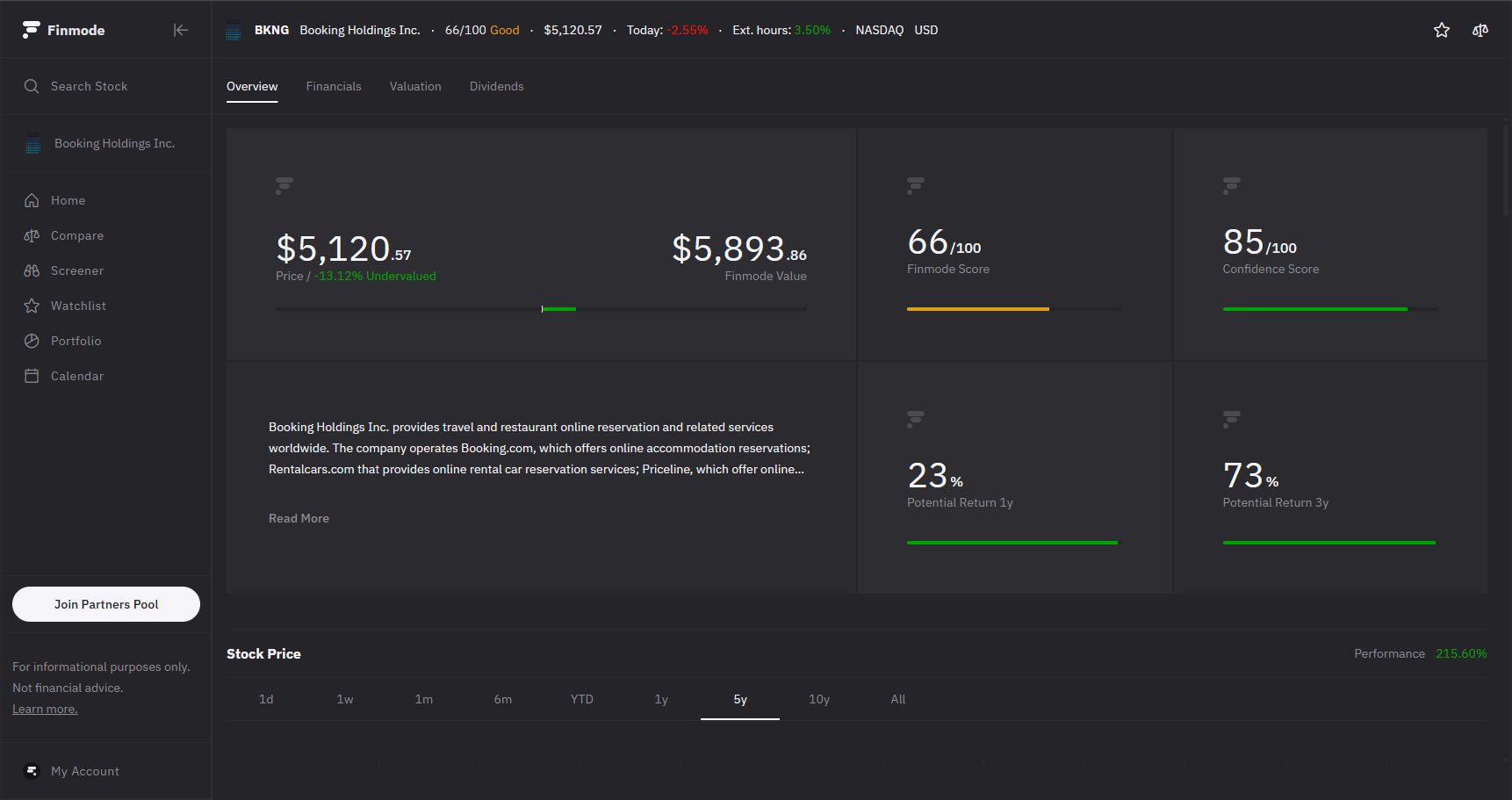Switch to the Valuation tab
The width and height of the screenshot is (1512, 800).
(x=415, y=86)
